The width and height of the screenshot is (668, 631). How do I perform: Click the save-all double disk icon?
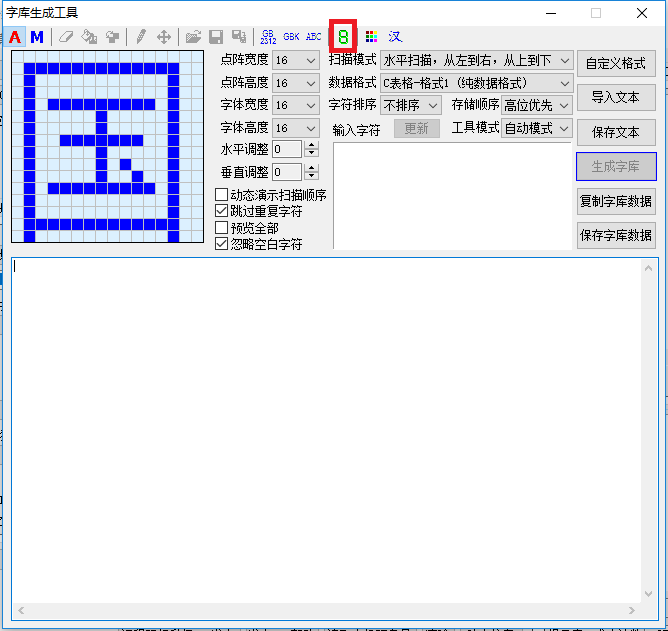239,37
